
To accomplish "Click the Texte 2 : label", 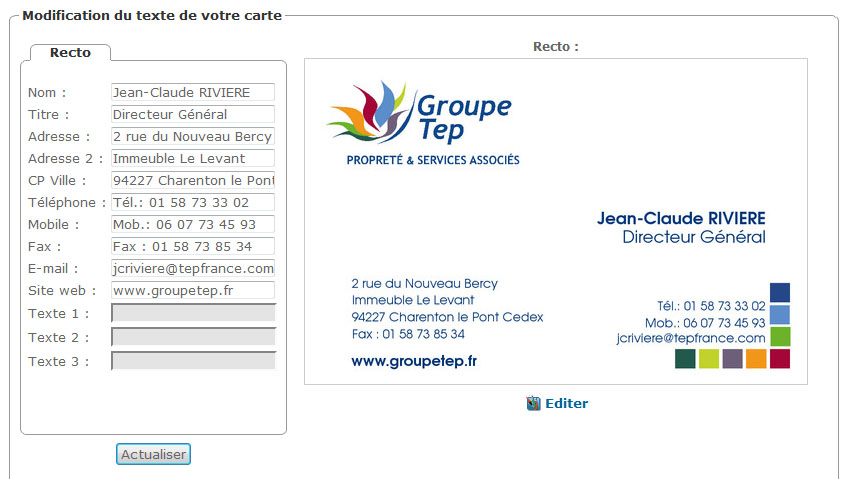I will [x=59, y=338].
